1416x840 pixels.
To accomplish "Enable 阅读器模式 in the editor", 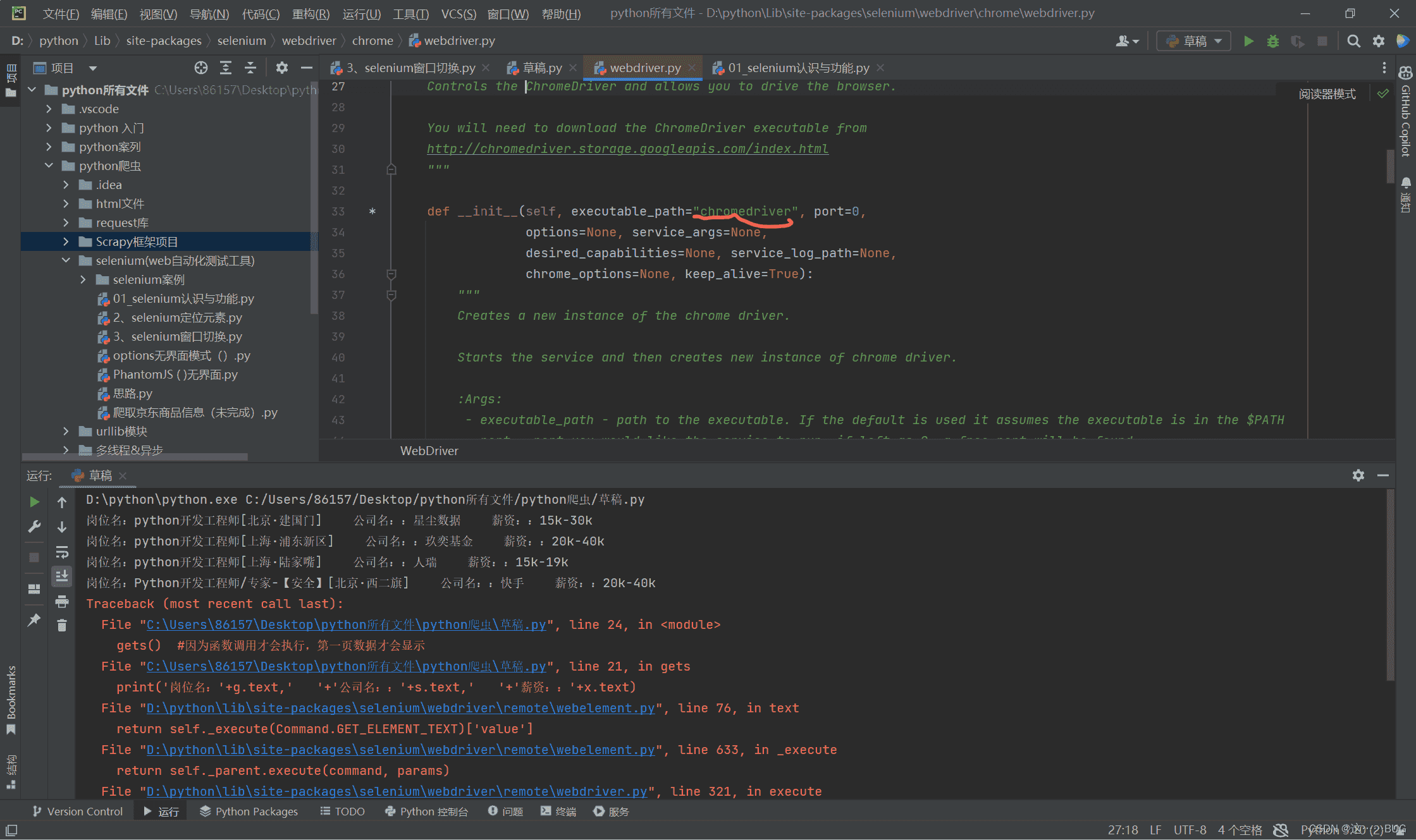I will pyautogui.click(x=1327, y=94).
